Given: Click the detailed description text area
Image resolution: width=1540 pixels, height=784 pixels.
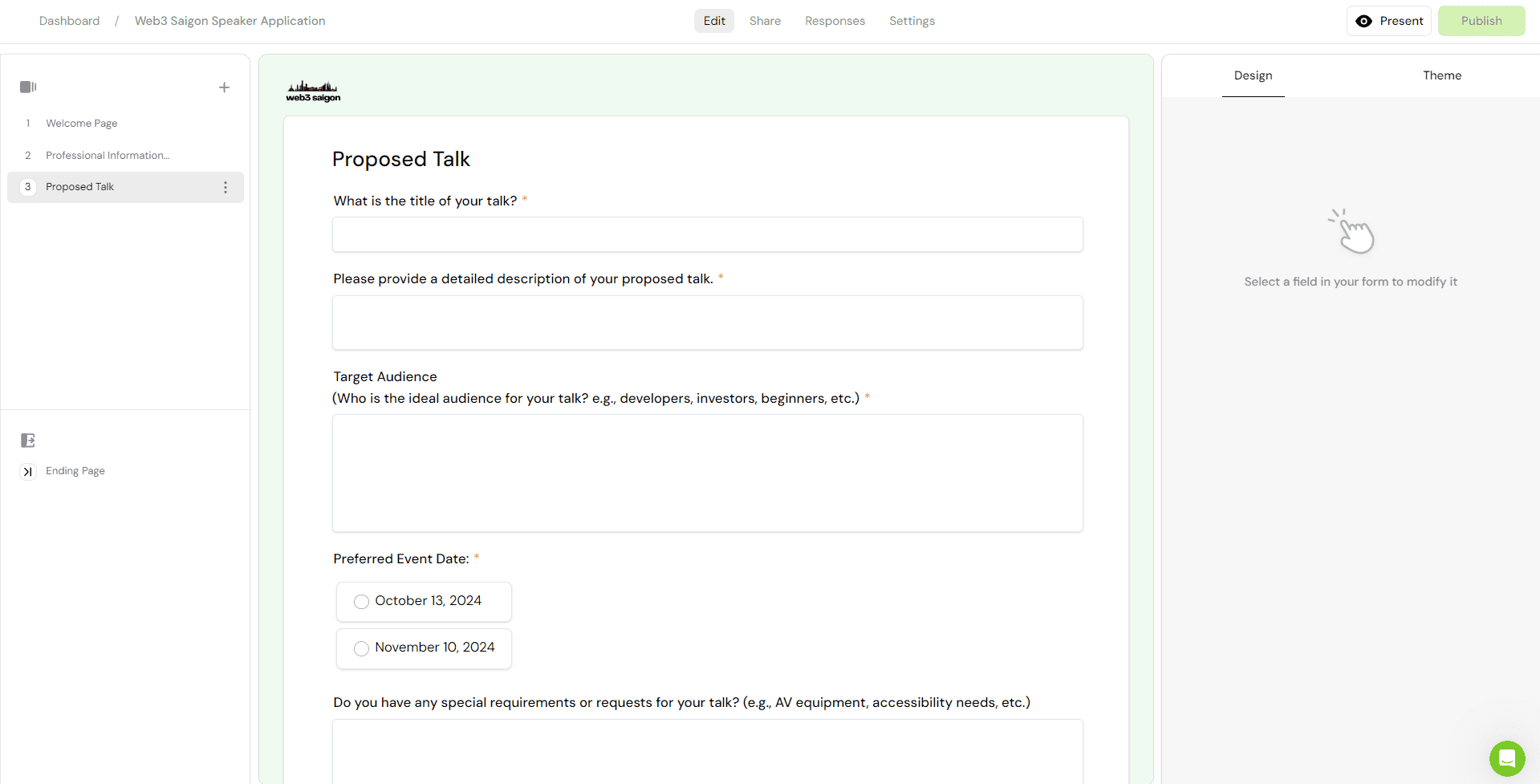Looking at the screenshot, I should tap(708, 323).
